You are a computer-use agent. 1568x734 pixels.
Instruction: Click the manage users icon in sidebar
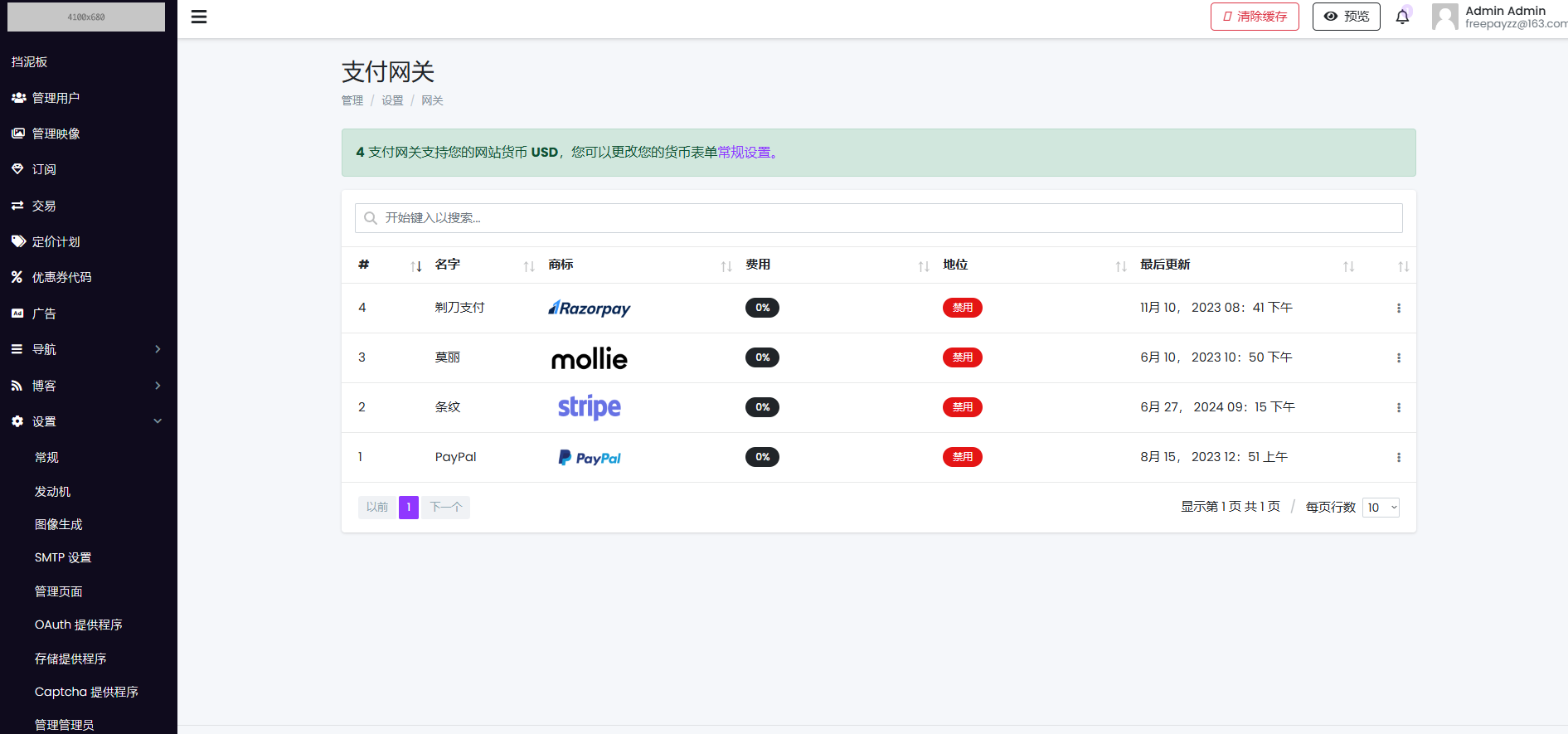point(18,98)
